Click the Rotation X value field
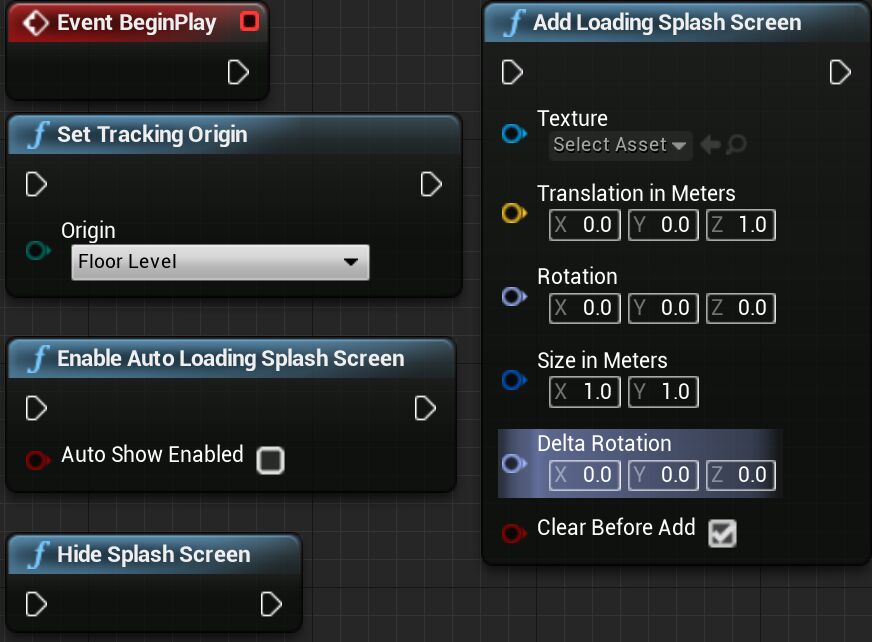The width and height of the screenshot is (872, 642). point(584,308)
